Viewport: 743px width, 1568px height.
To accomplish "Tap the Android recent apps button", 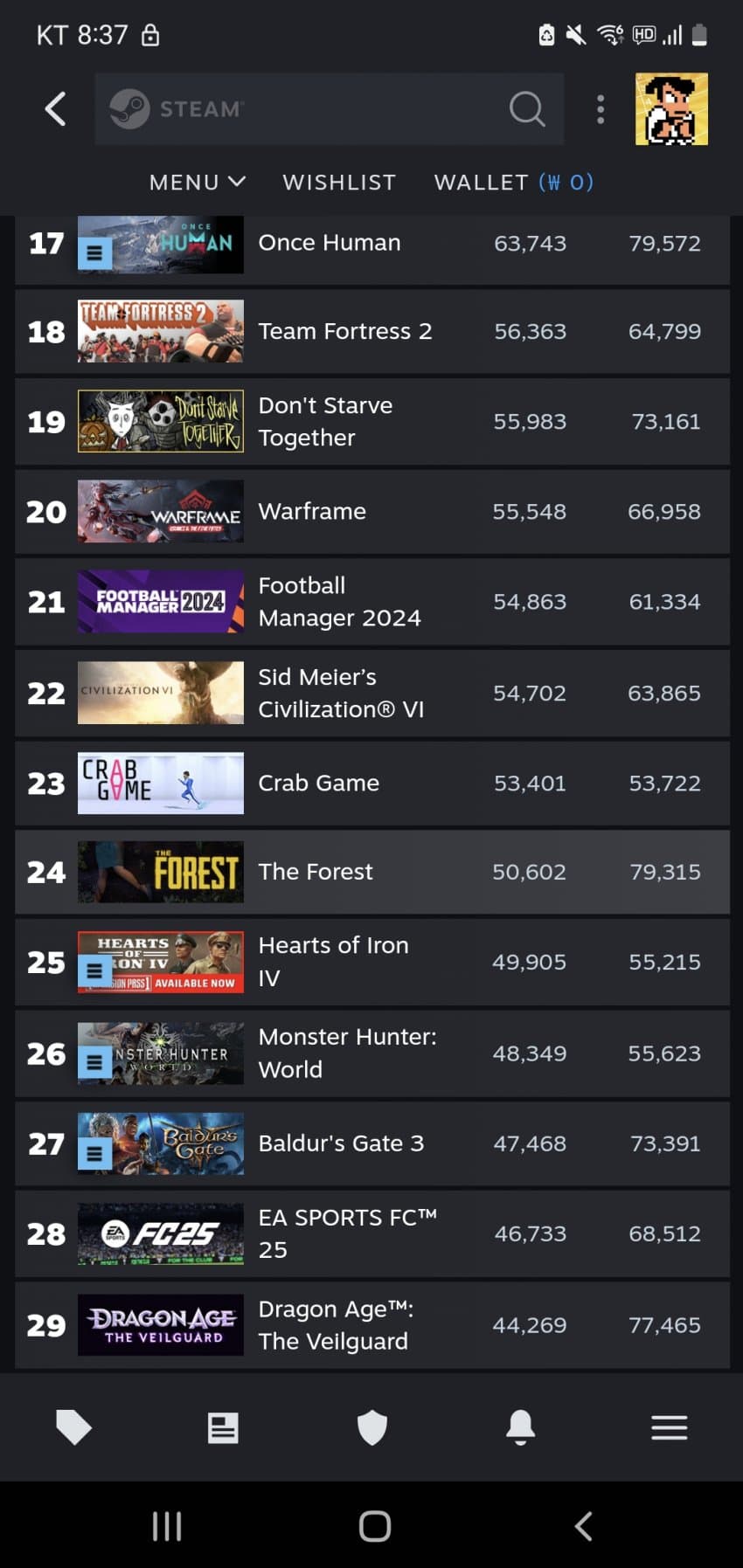I will (167, 1526).
